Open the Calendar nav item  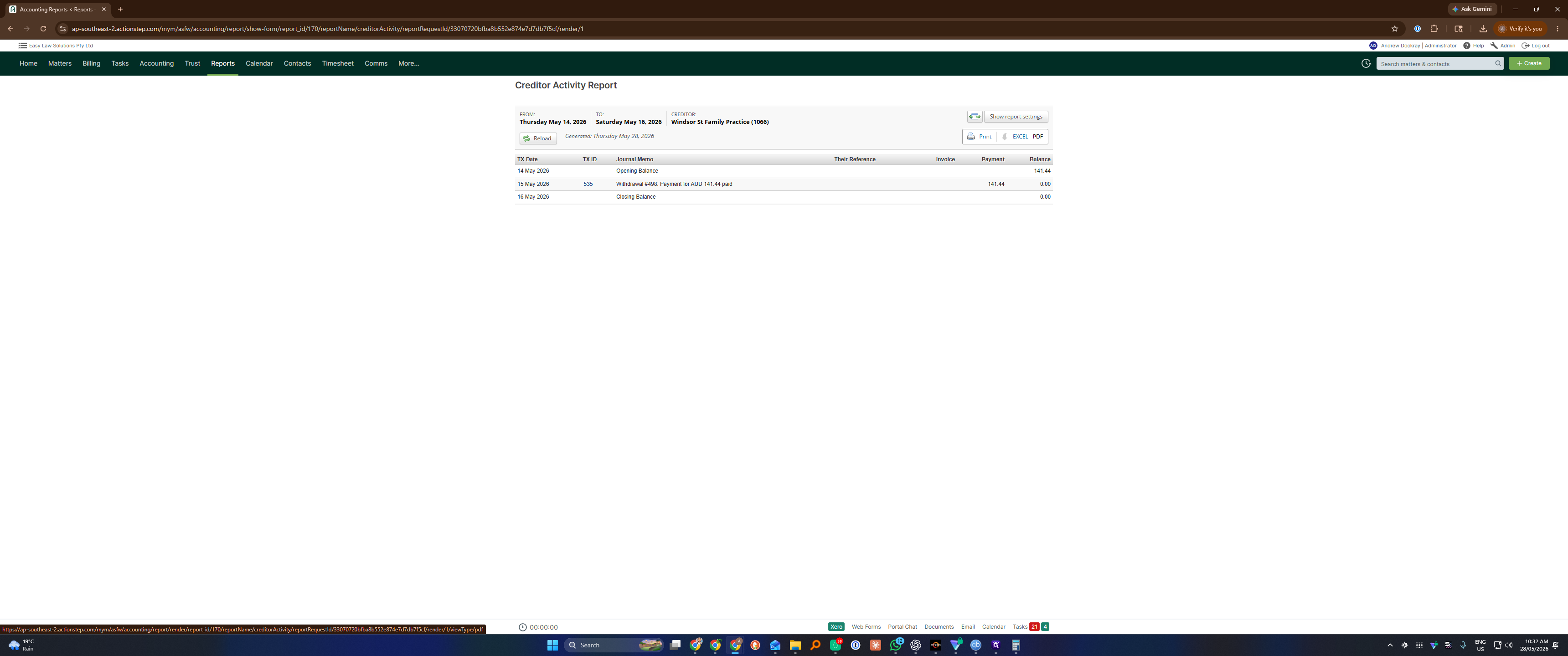point(259,63)
